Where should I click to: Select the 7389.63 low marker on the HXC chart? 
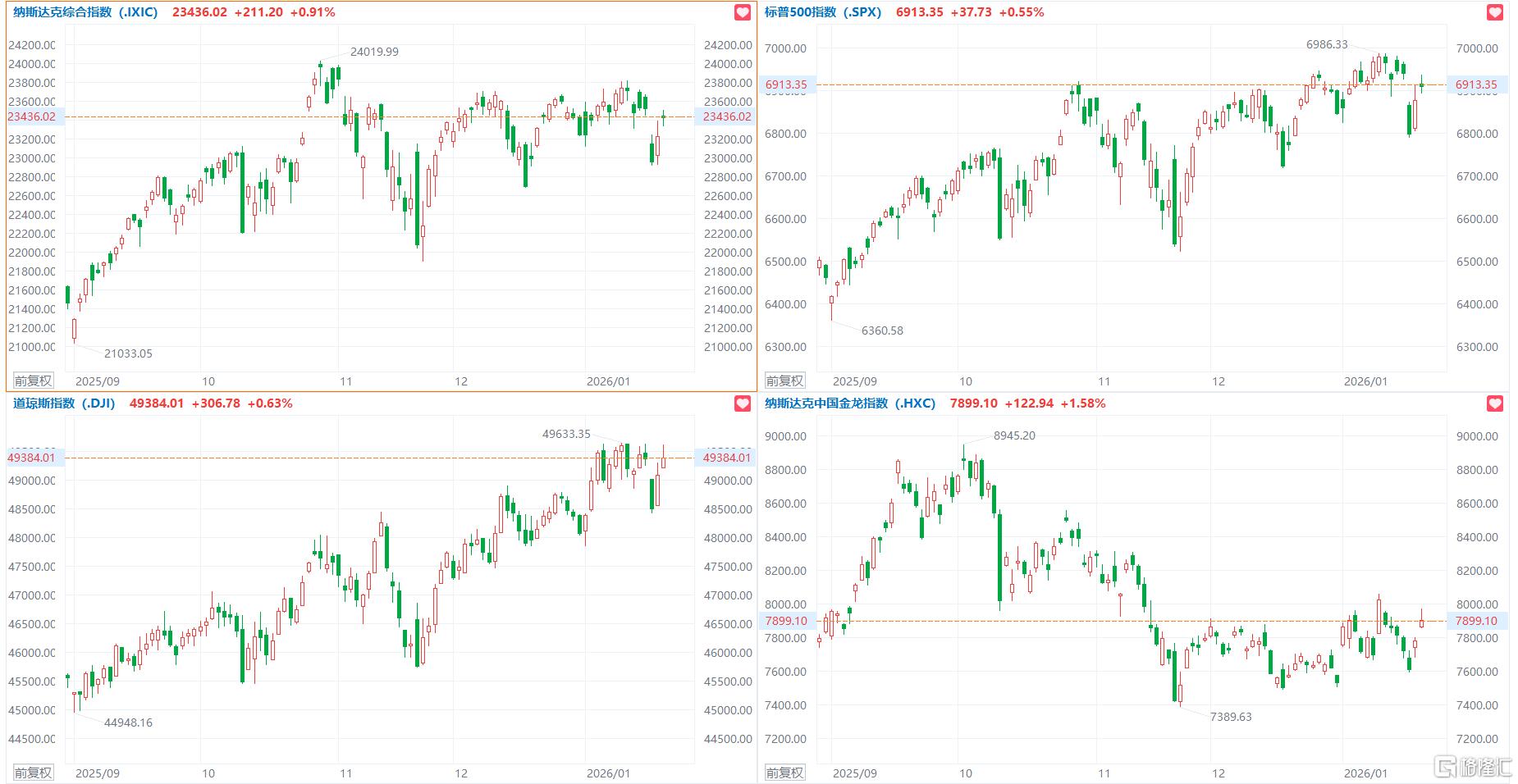[1231, 717]
